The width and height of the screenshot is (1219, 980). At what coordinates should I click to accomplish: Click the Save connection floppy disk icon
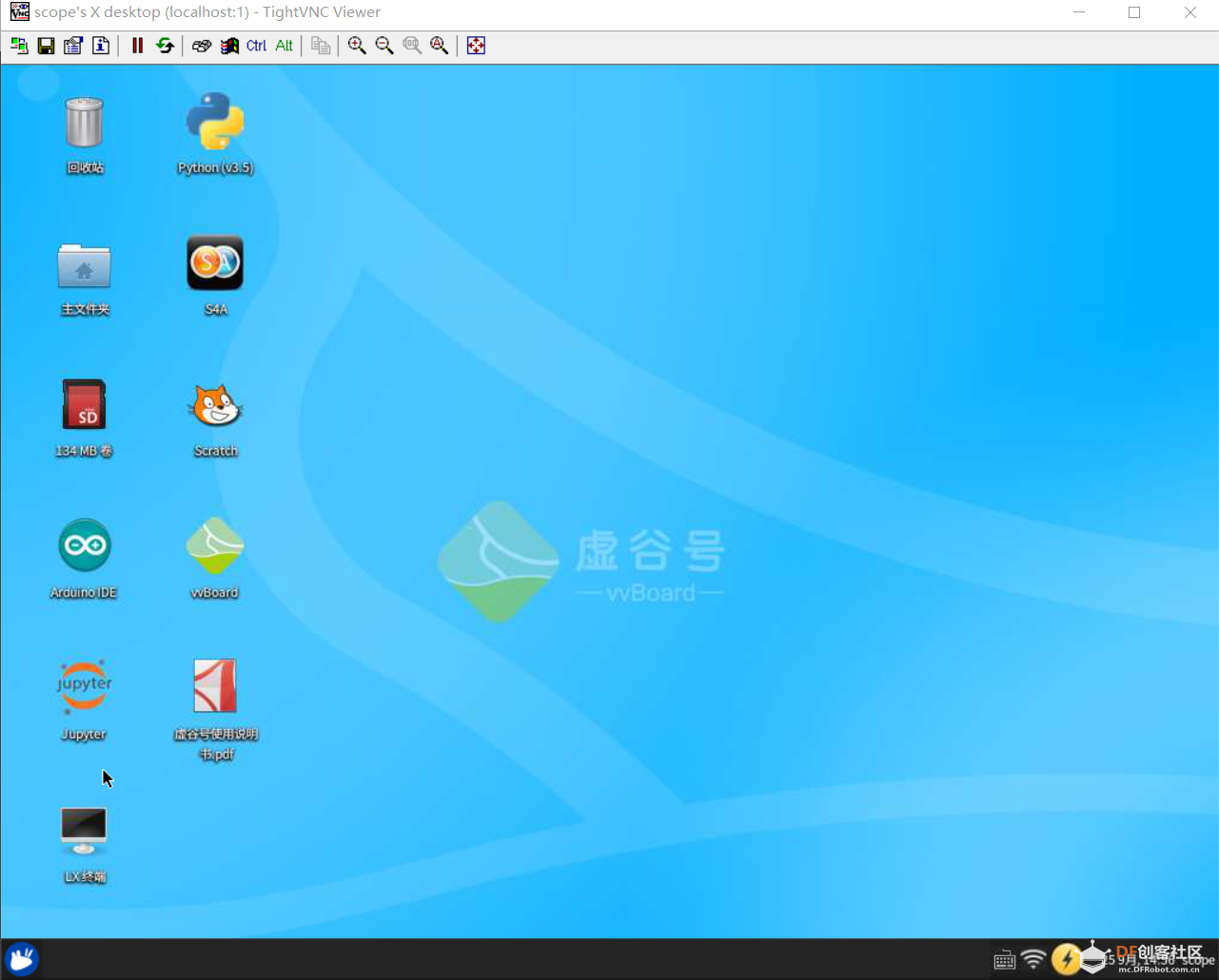click(46, 46)
